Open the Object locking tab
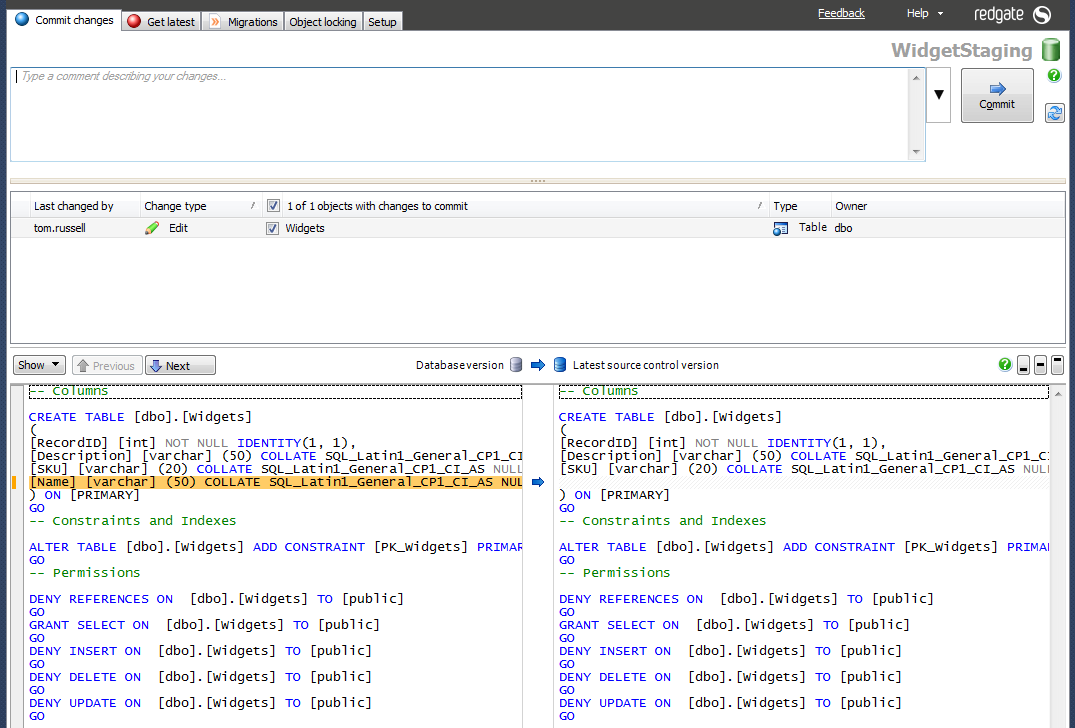This screenshot has height=728, width=1075. [x=323, y=22]
